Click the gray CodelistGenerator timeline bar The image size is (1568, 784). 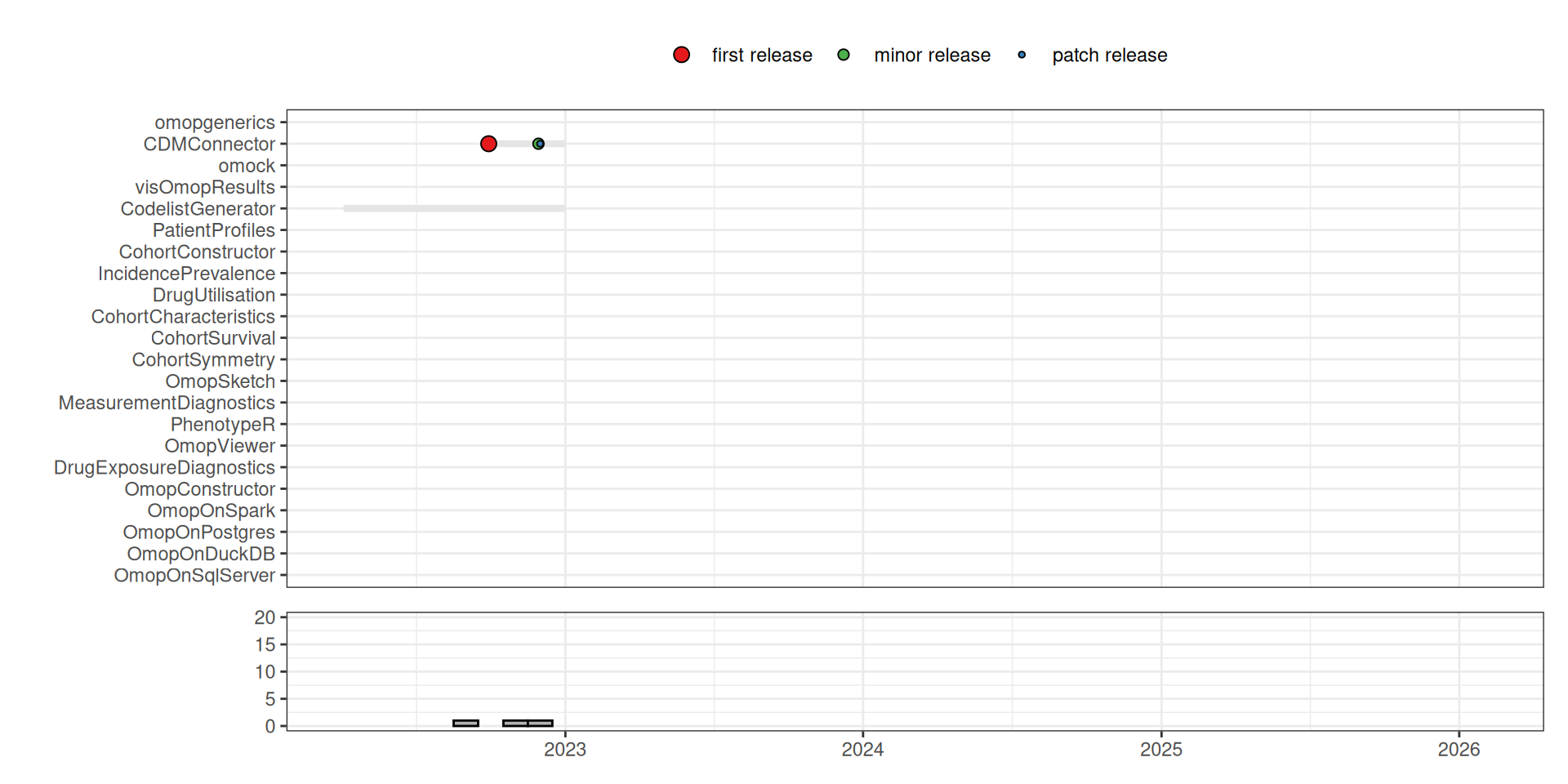point(453,209)
